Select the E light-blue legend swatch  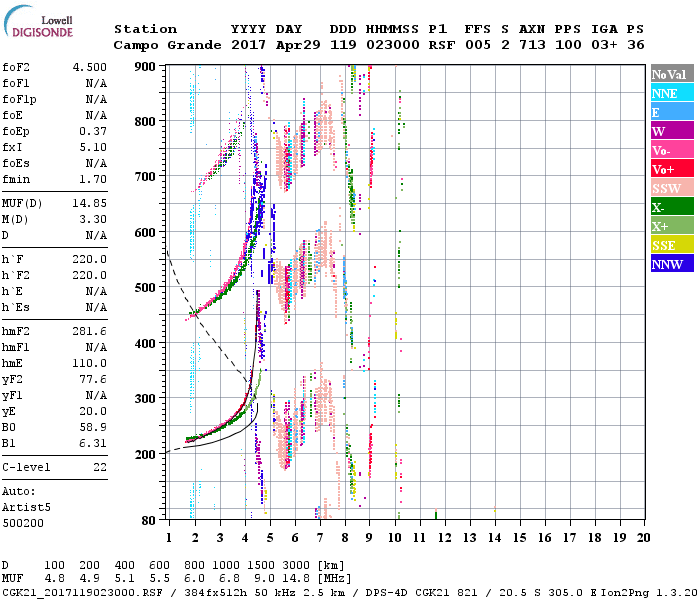click(672, 112)
